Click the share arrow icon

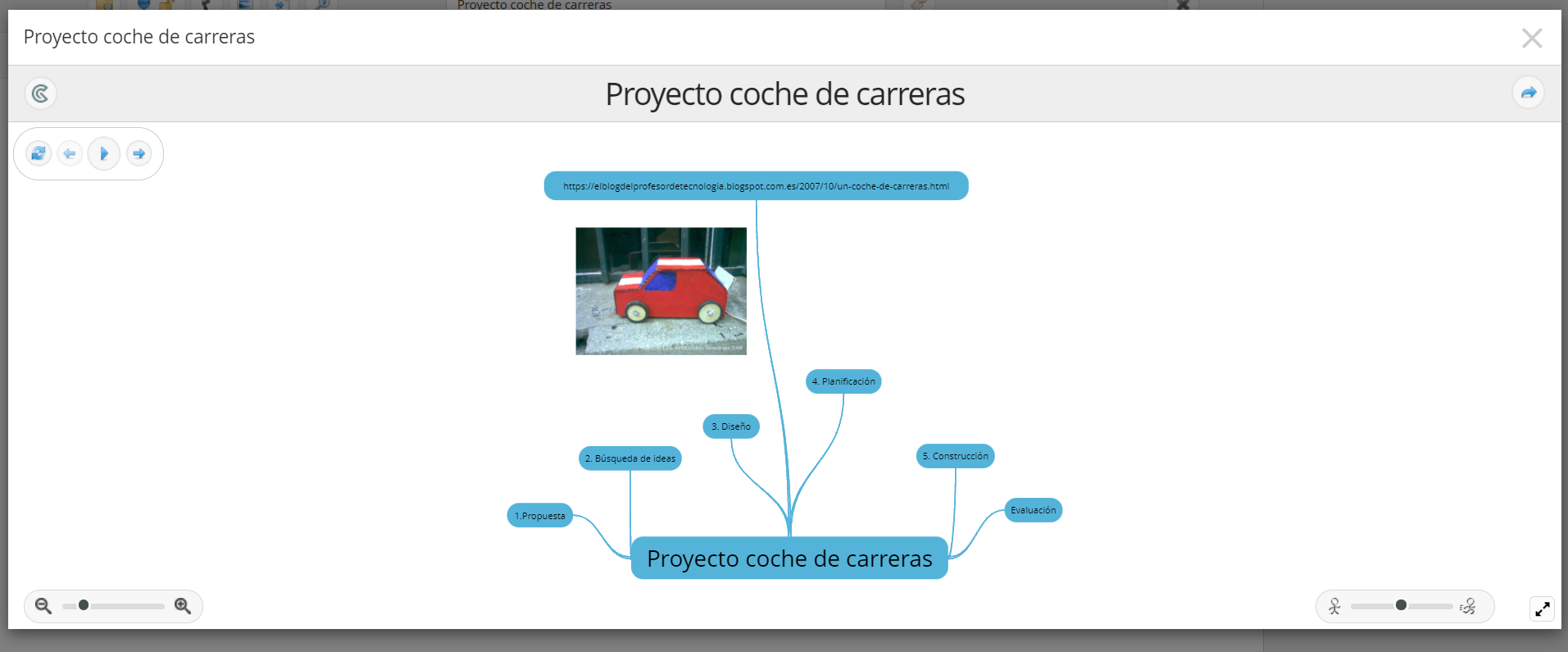point(1529,93)
